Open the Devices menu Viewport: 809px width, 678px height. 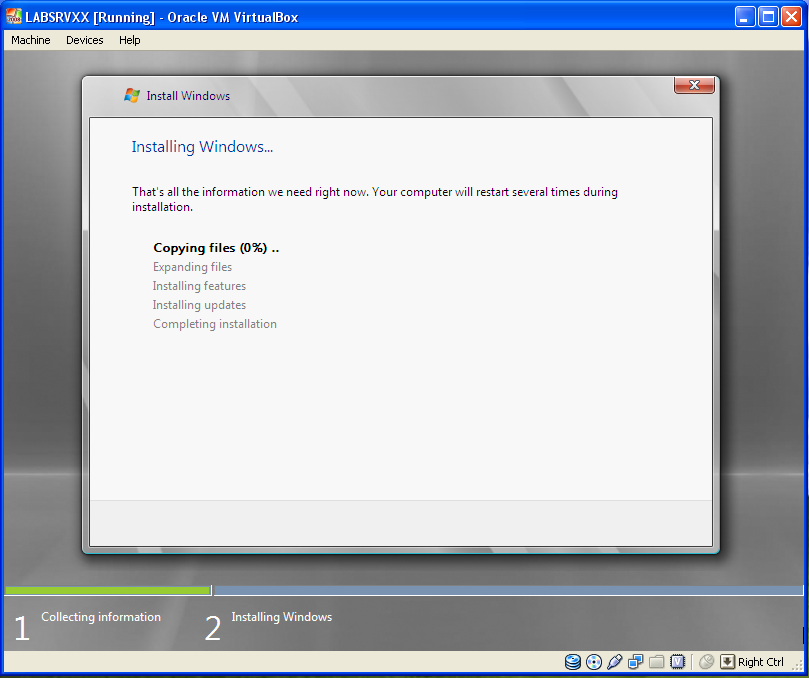point(85,40)
